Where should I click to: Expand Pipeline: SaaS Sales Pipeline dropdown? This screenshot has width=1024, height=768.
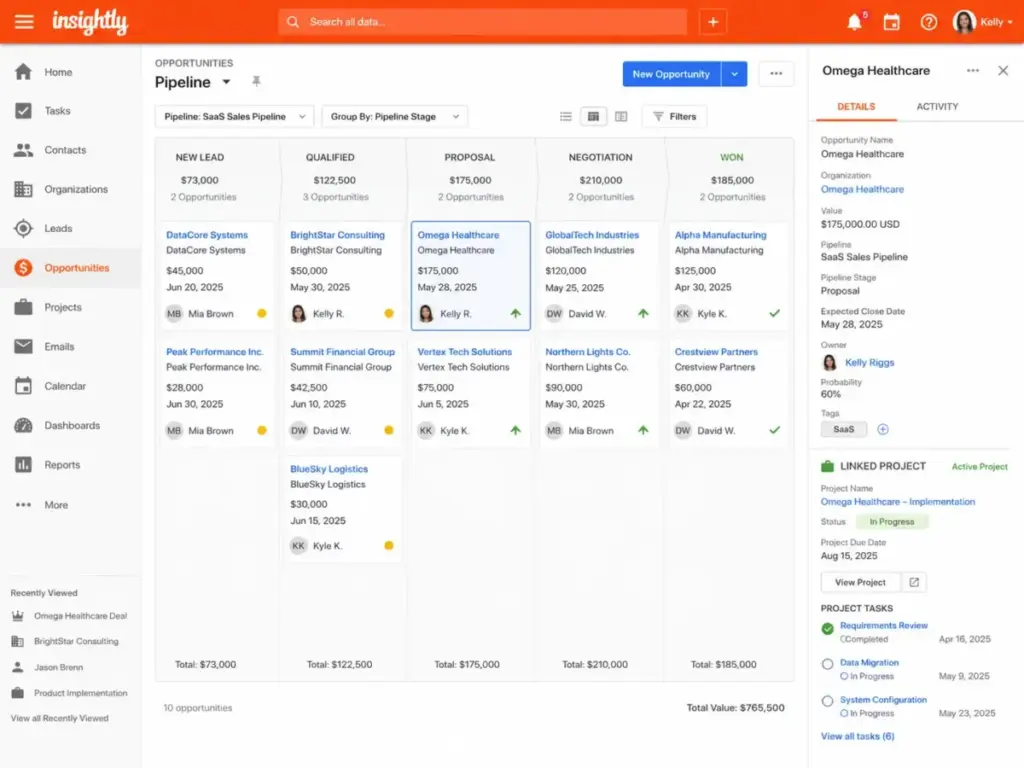234,116
